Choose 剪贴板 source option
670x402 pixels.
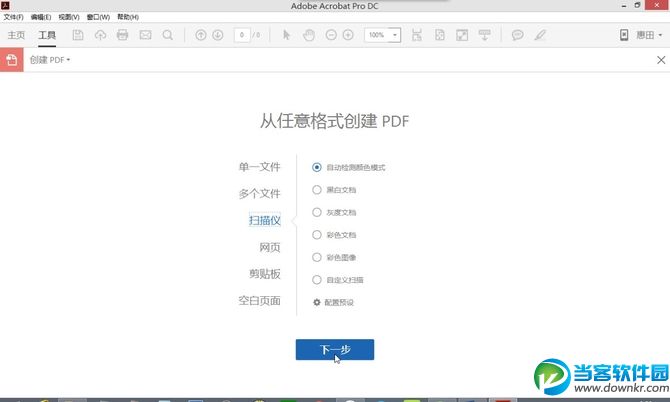click(264, 274)
